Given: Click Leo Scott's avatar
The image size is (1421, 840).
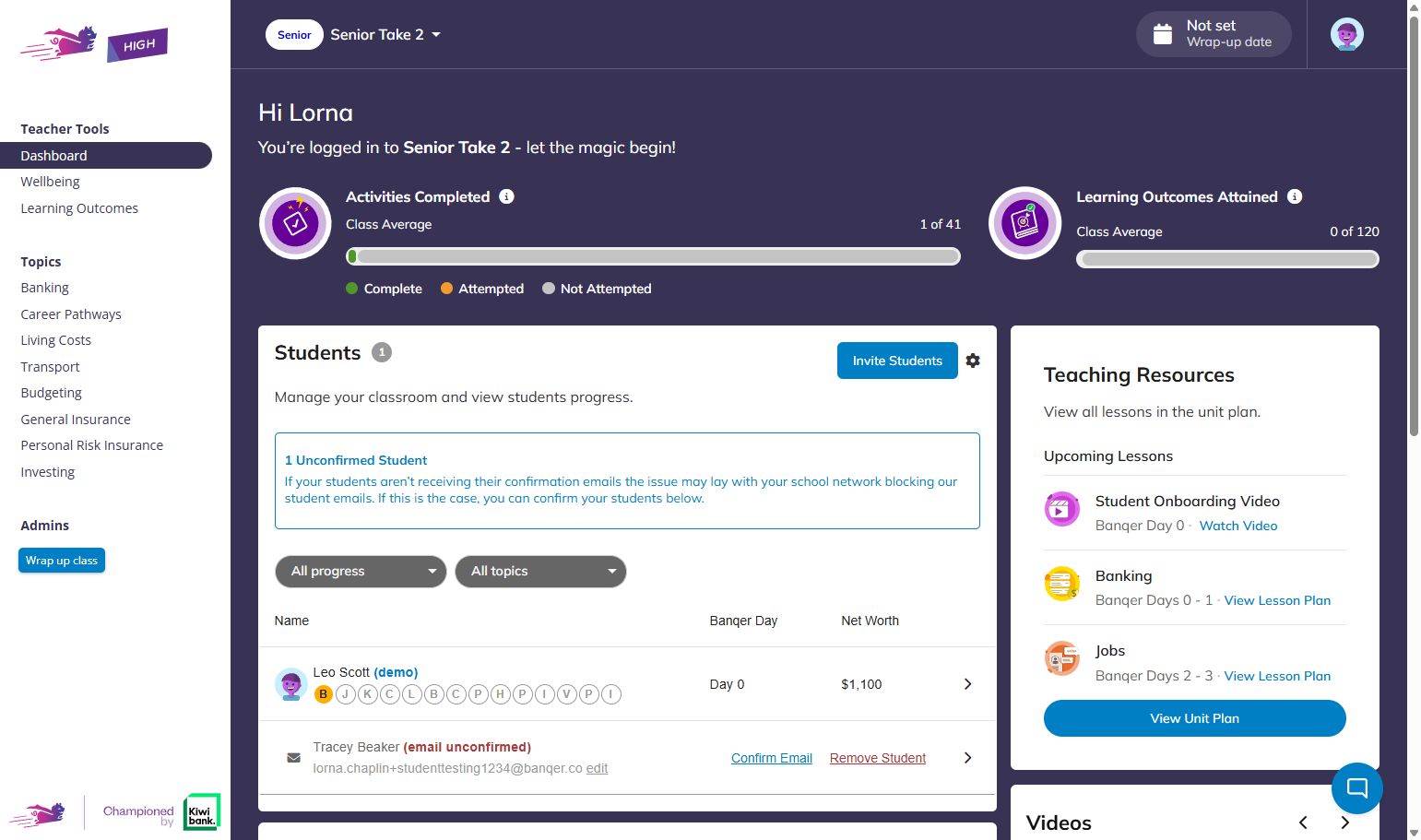Looking at the screenshot, I should tap(290, 684).
